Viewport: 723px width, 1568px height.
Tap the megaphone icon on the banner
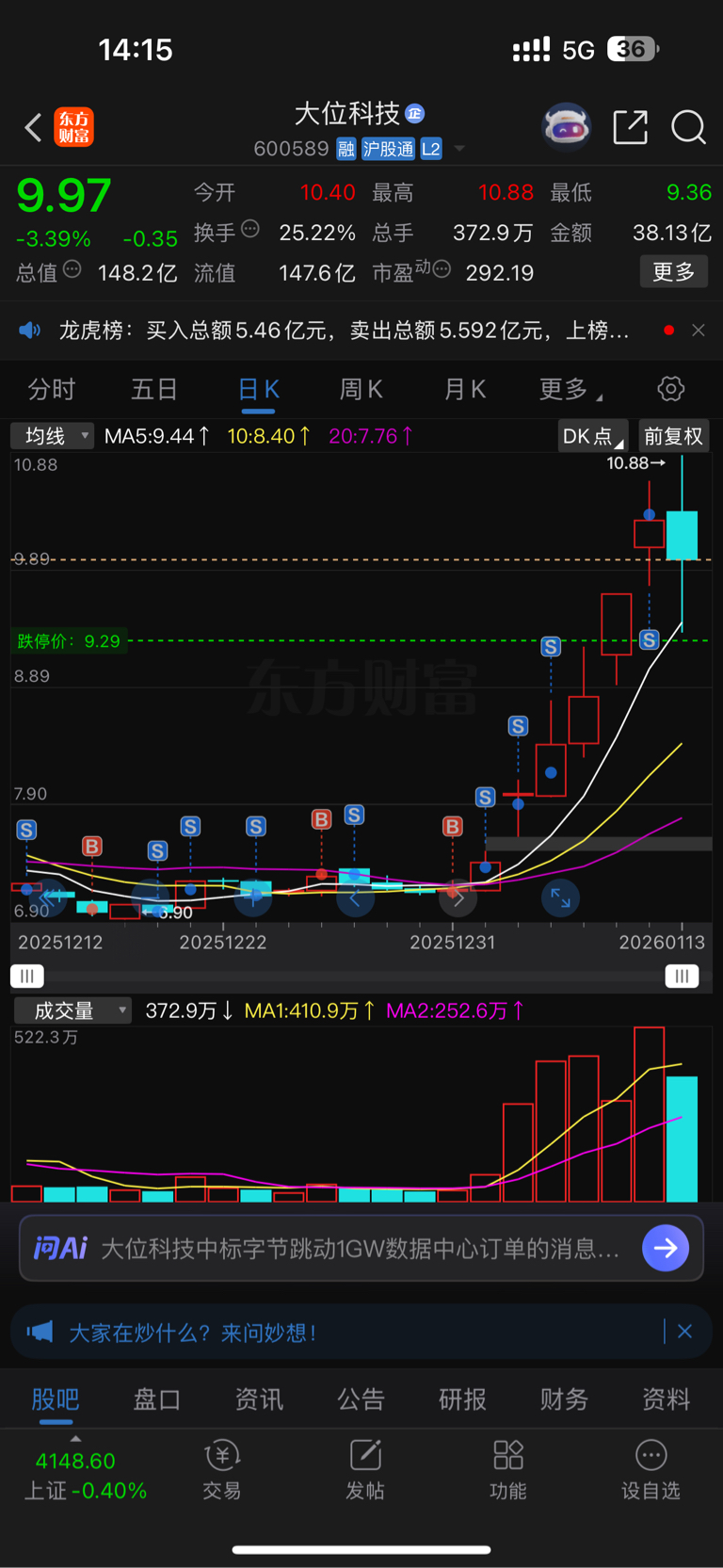[40, 1332]
